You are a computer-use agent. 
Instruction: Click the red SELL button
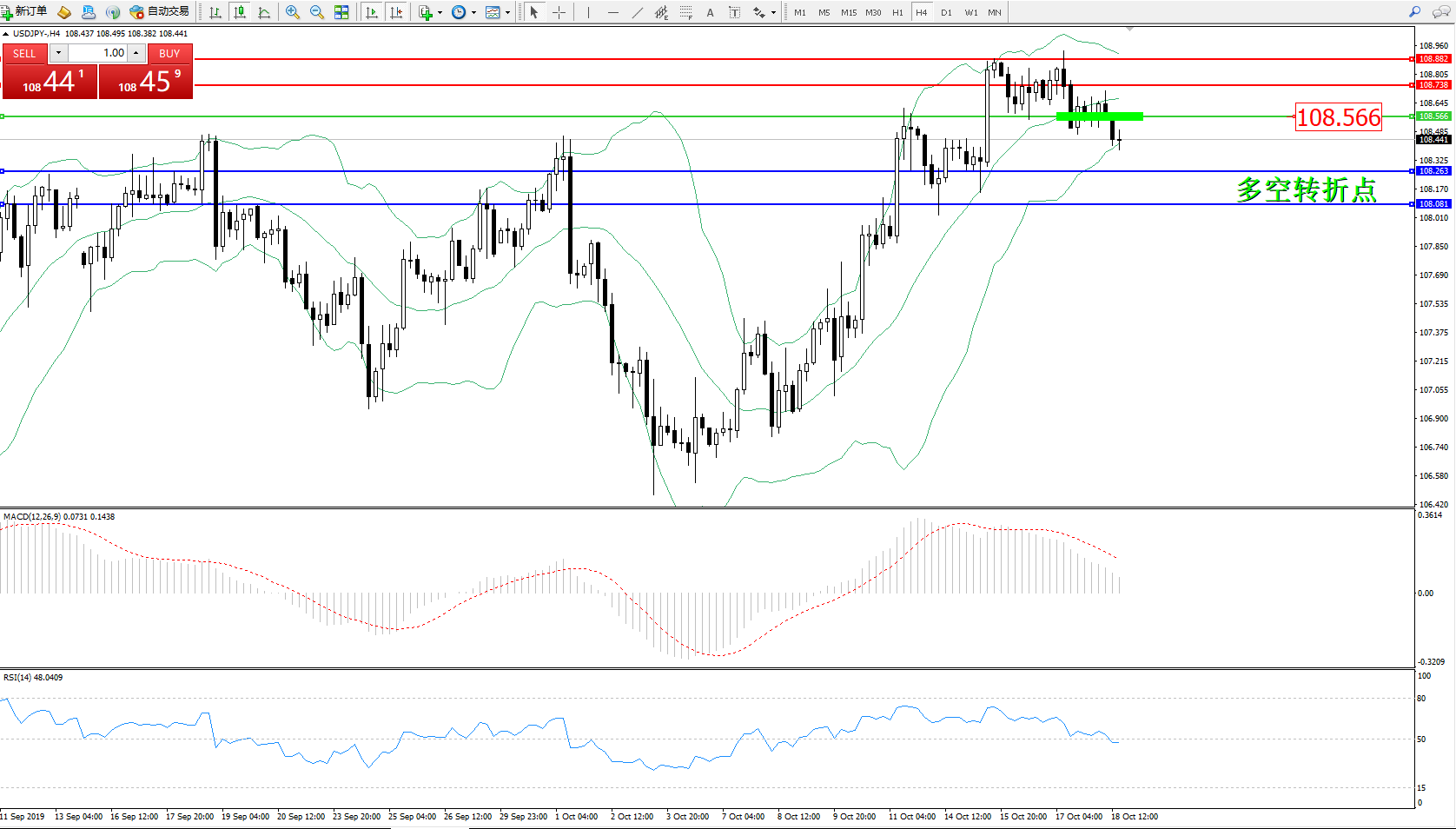coord(24,53)
